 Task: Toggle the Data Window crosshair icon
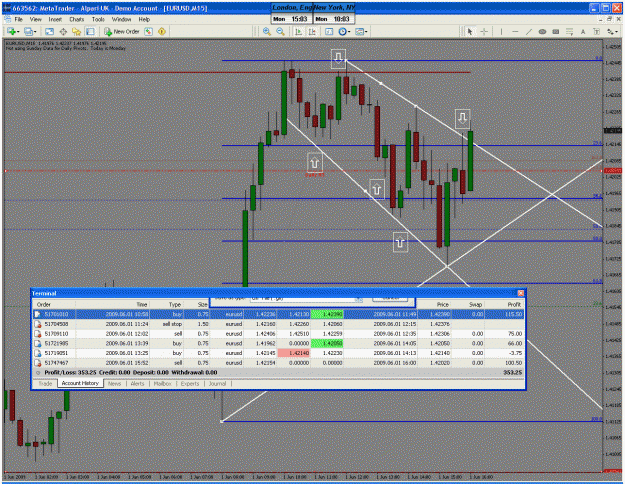[x=63, y=31]
